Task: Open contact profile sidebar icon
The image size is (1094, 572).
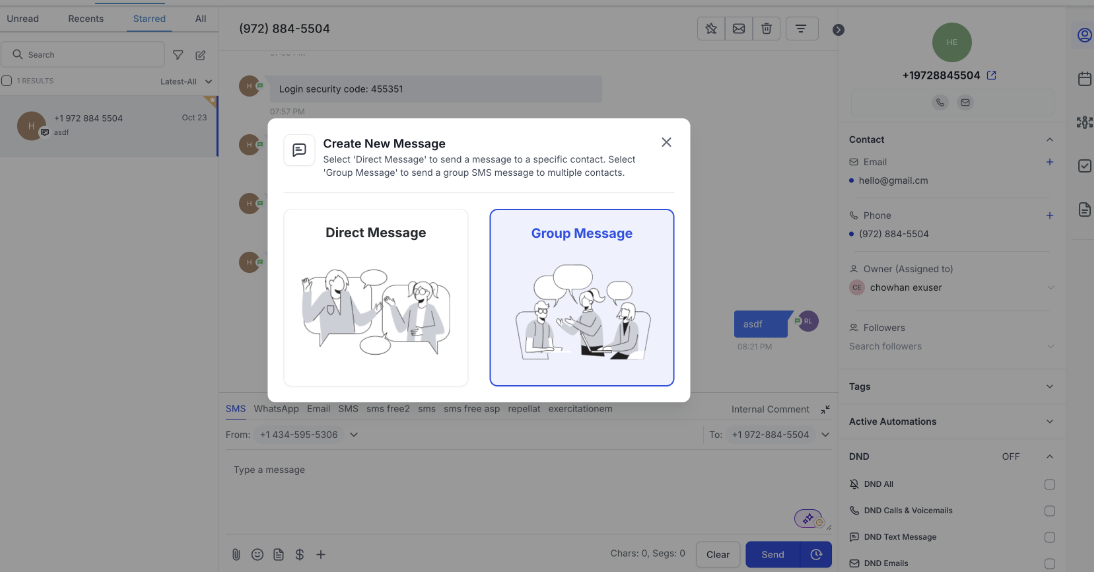Action: point(1084,35)
